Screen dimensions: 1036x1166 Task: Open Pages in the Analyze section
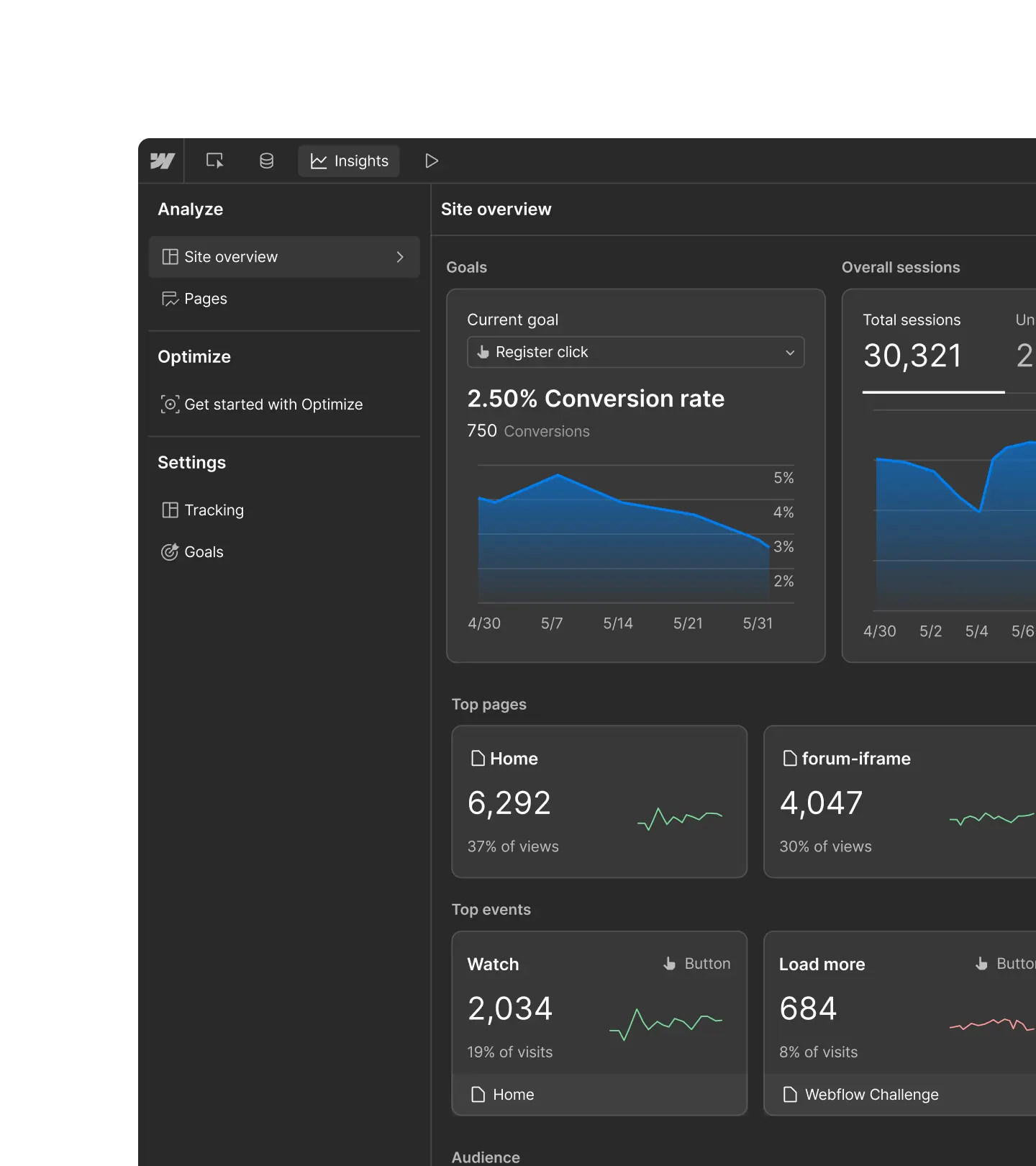[x=205, y=299]
